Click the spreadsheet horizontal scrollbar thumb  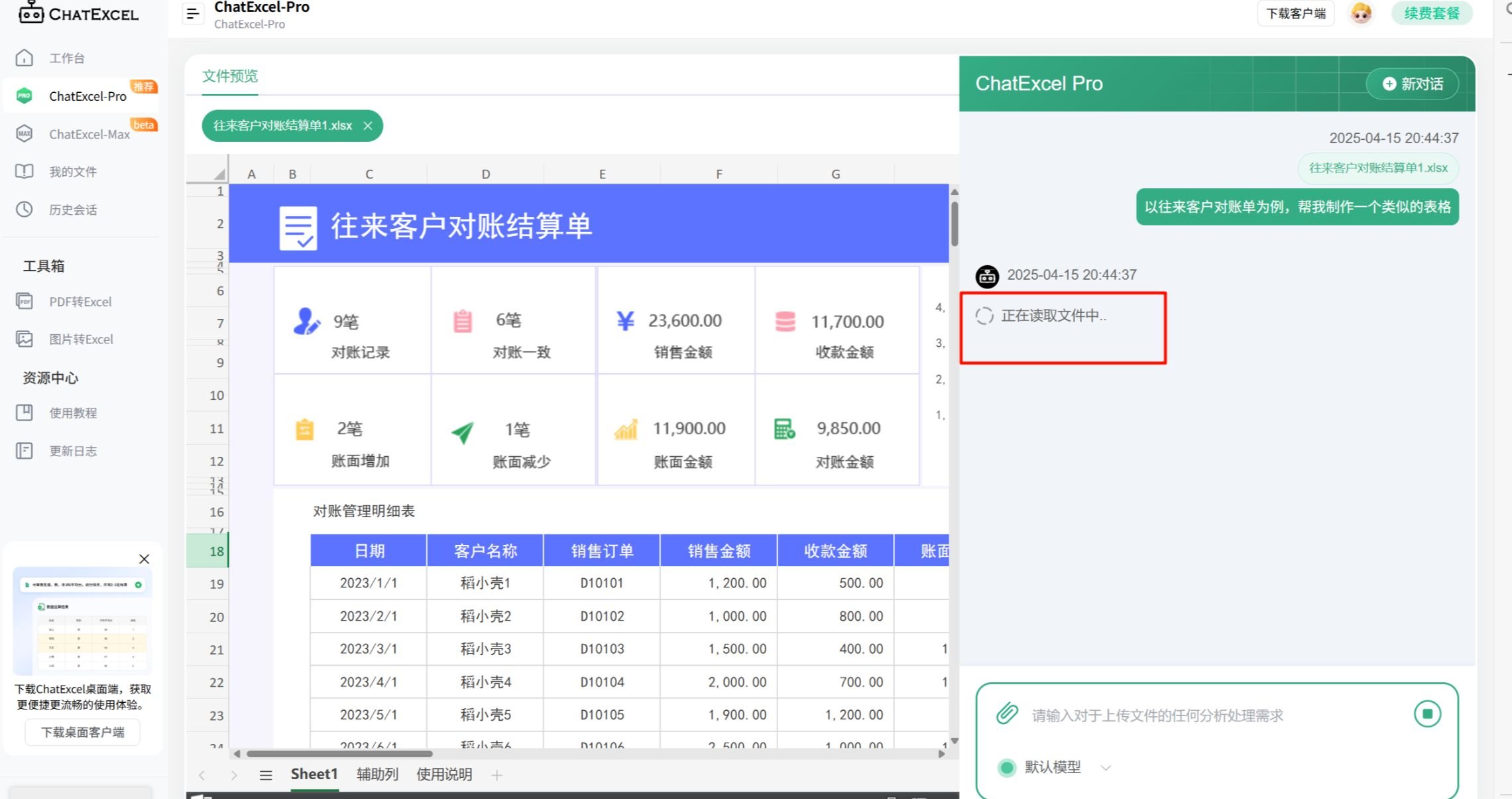(339, 754)
